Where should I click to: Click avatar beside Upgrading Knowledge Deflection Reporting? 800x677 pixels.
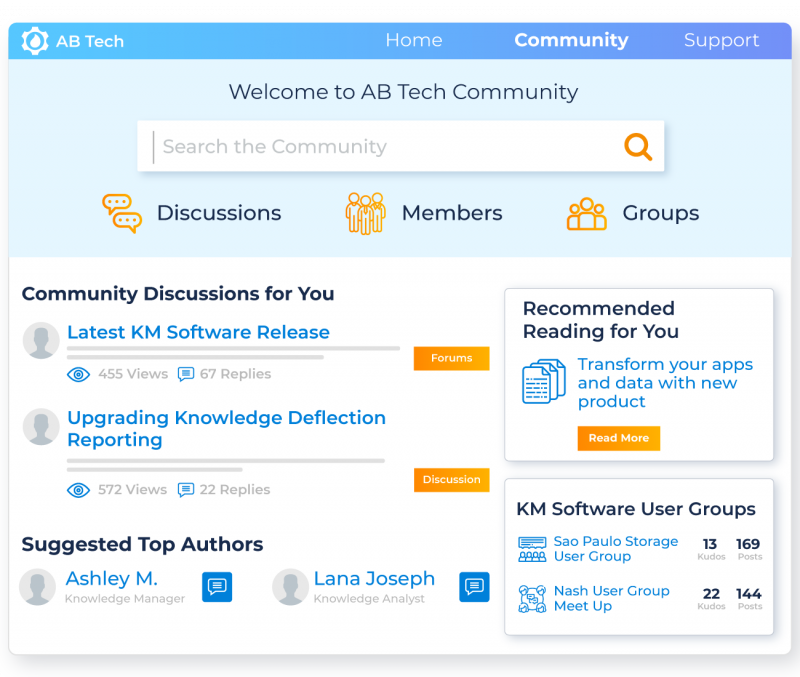pos(41,427)
